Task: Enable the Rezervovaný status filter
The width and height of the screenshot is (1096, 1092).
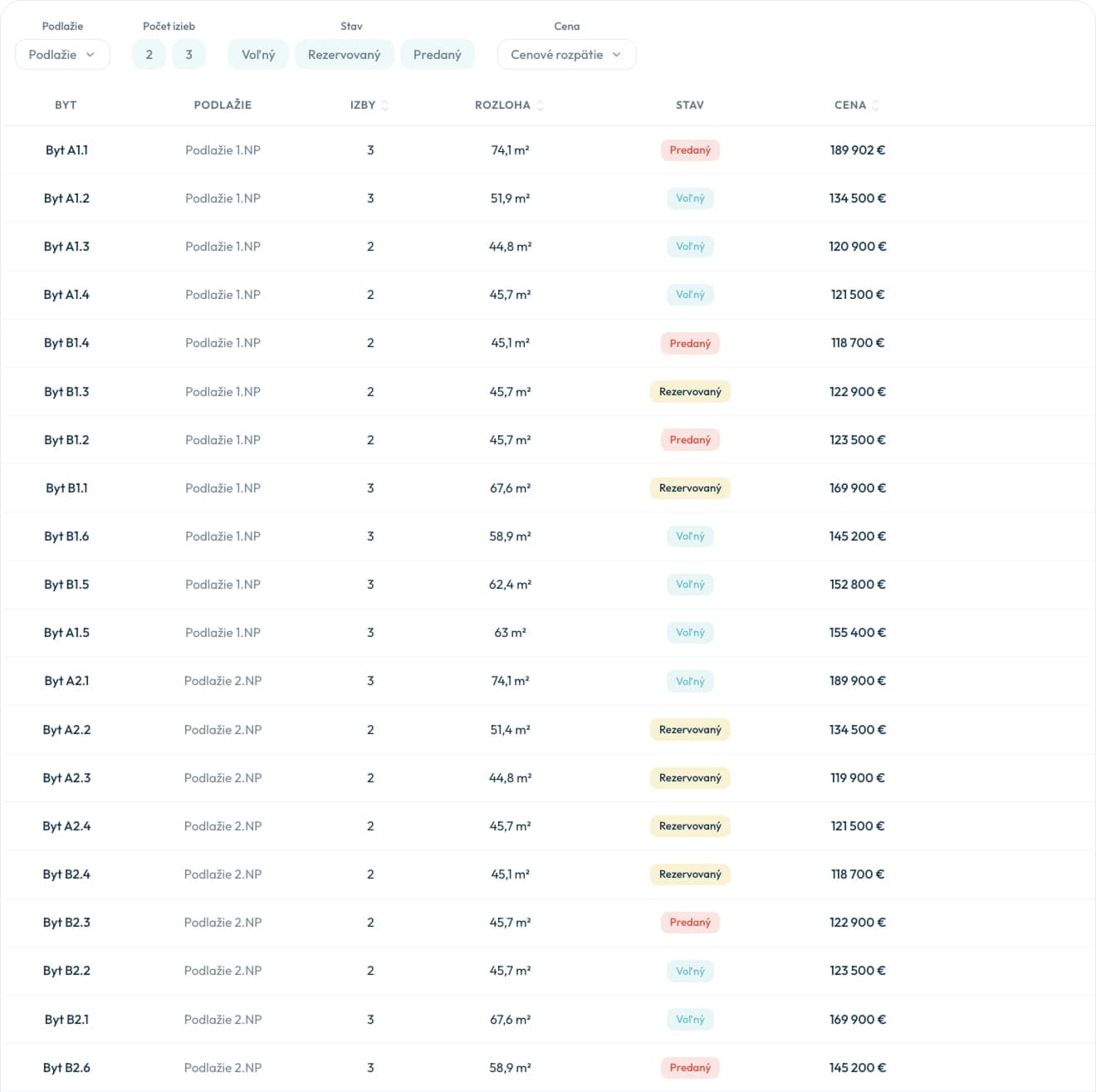Action: [x=344, y=55]
